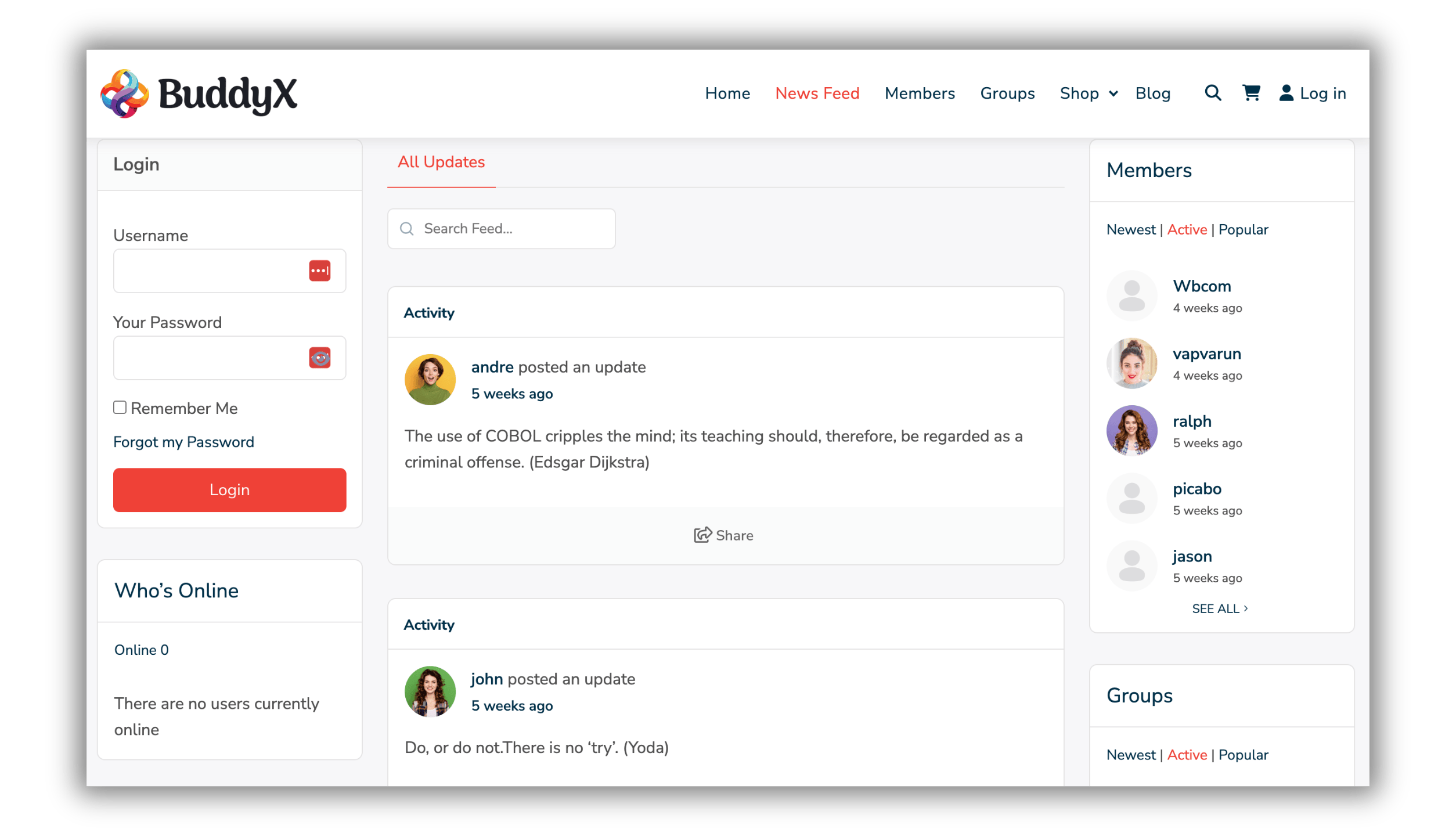Click the password manager icon in Username field
Screen dimensions: 1456x836
coord(319,271)
